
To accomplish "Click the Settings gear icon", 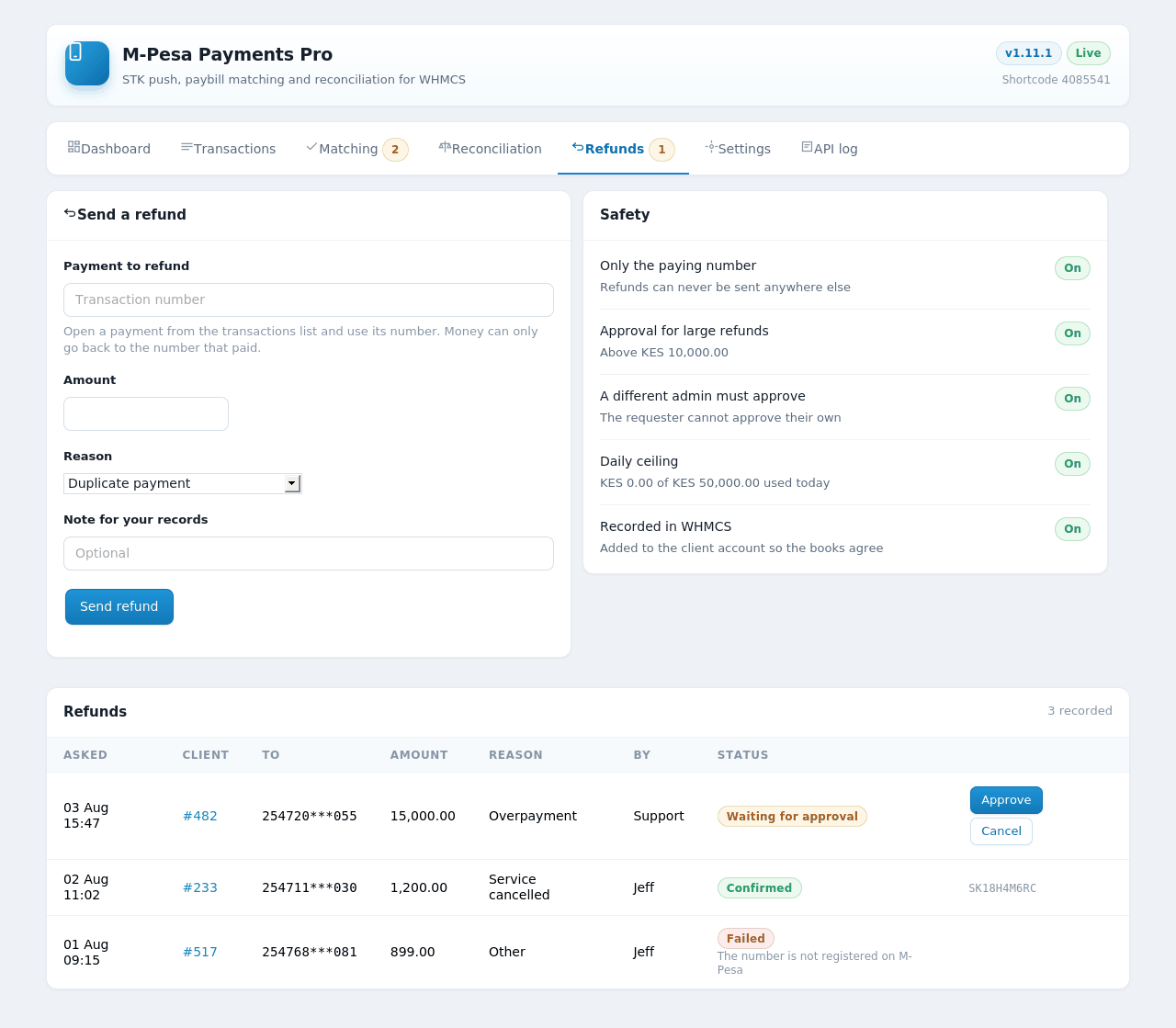I will point(711,147).
